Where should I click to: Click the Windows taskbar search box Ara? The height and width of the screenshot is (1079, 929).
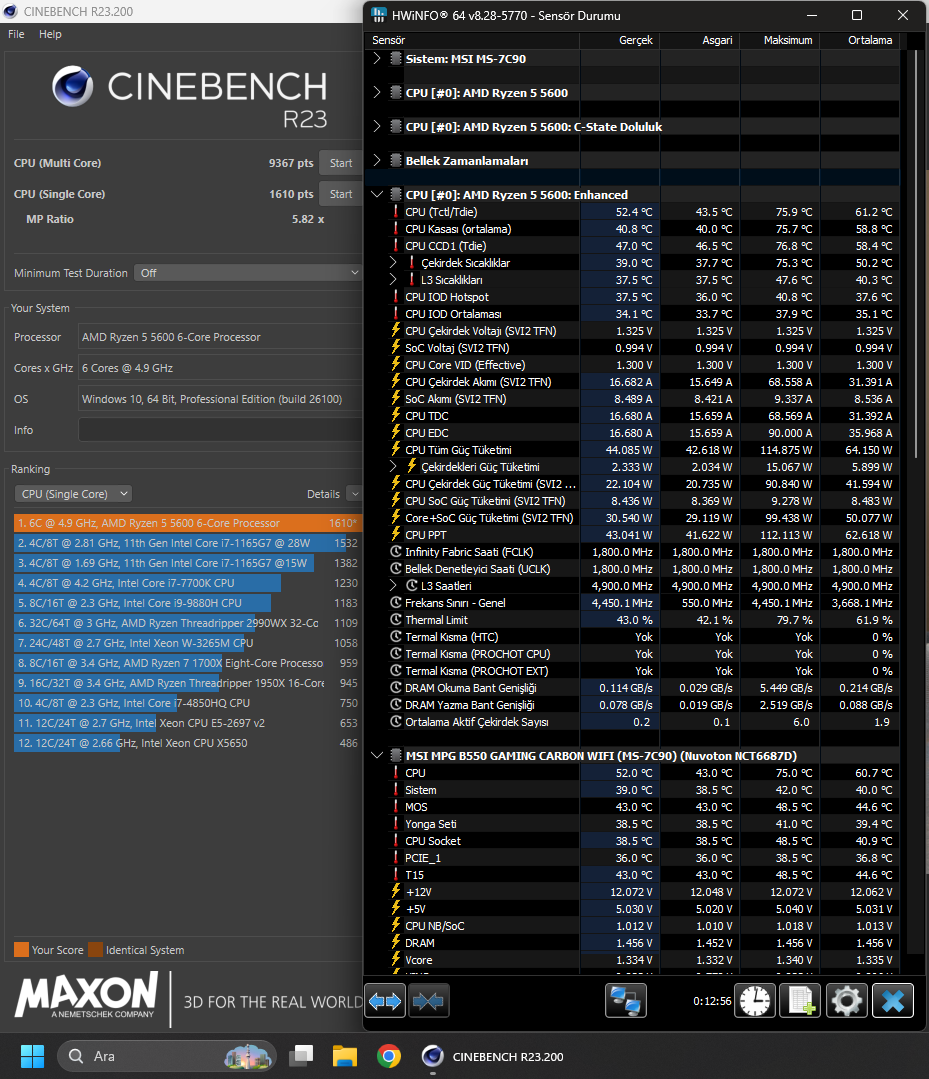pyautogui.click(x=167, y=1056)
